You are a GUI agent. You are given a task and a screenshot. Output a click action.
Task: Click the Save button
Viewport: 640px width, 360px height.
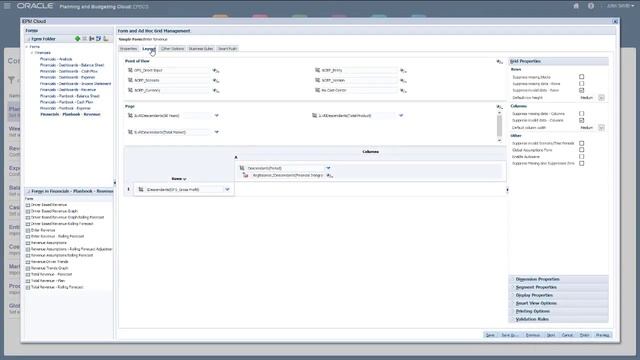pos(490,335)
